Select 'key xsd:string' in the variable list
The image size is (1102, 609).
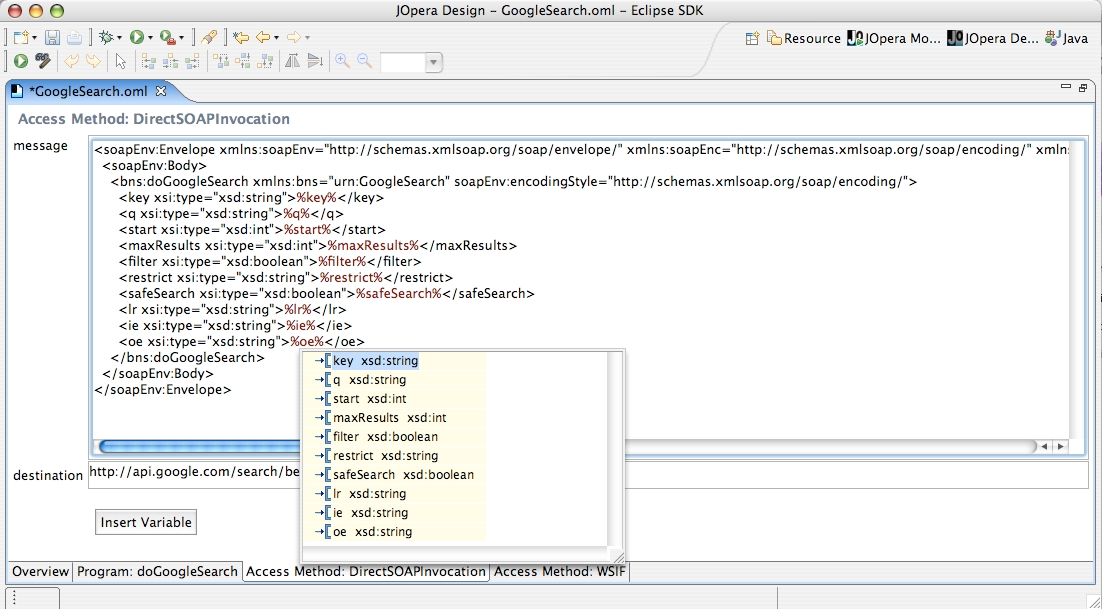(375, 360)
